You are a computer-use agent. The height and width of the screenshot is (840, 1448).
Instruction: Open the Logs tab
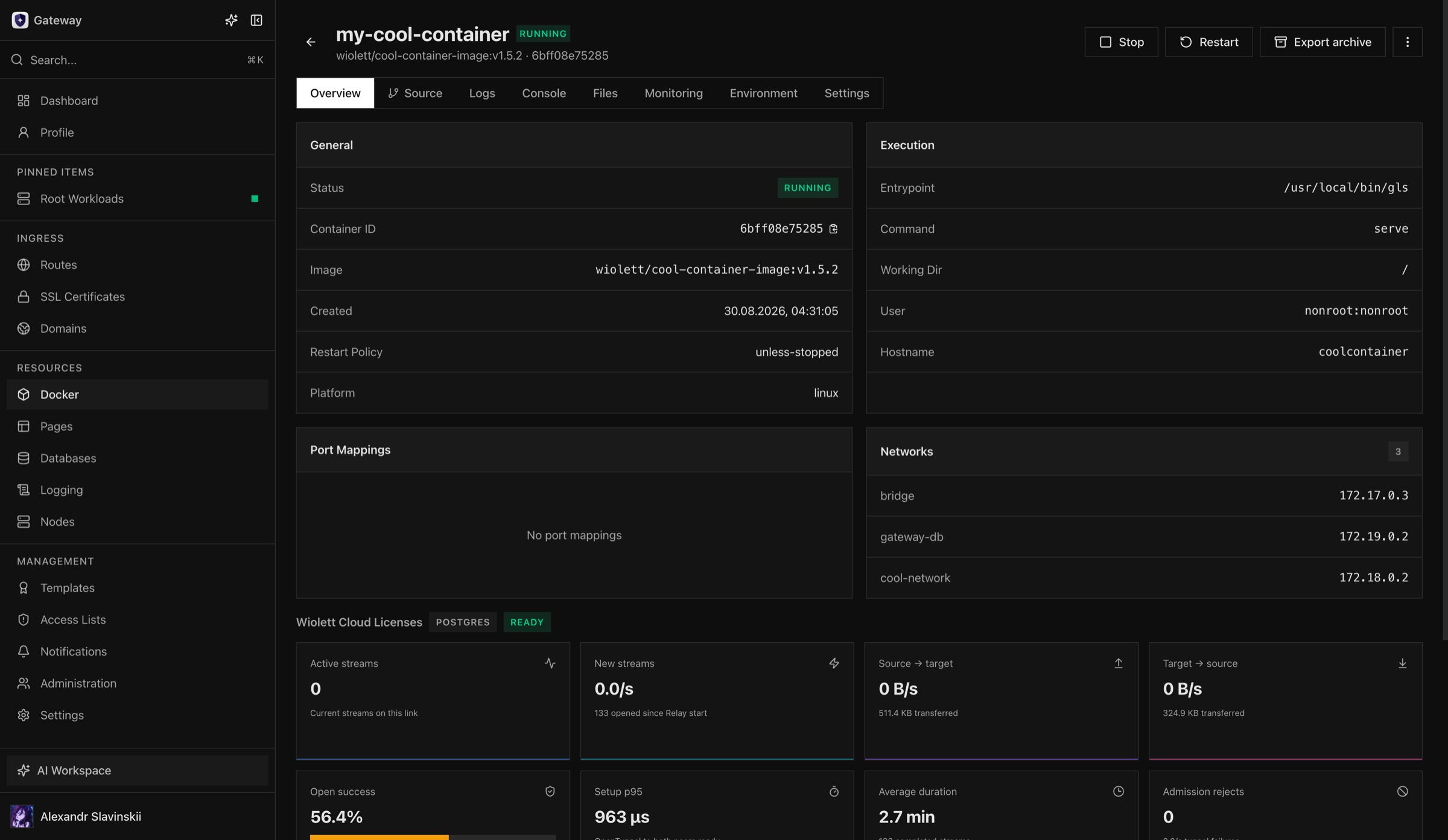482,93
